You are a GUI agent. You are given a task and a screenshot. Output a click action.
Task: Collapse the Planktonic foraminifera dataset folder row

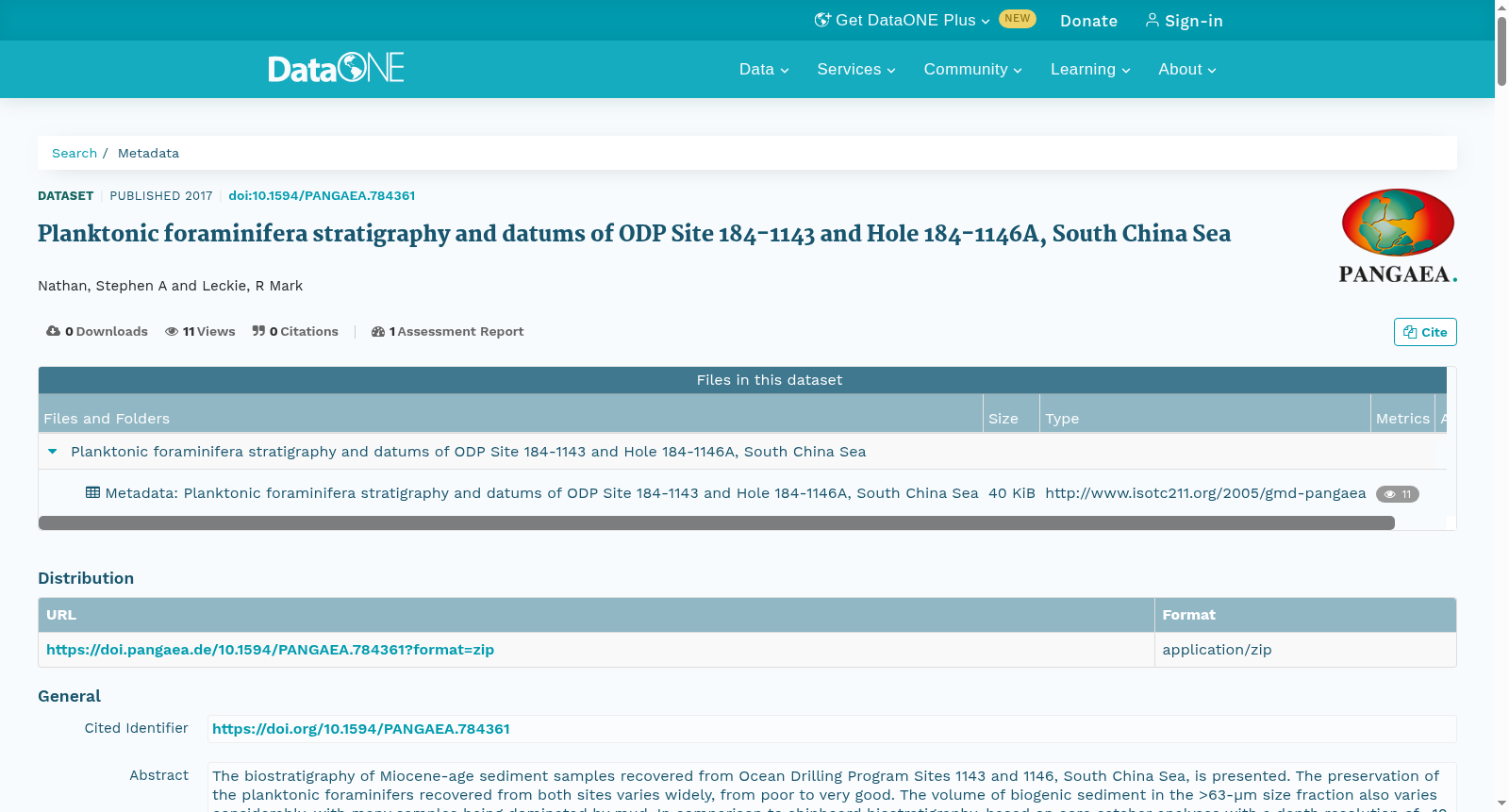(x=53, y=452)
